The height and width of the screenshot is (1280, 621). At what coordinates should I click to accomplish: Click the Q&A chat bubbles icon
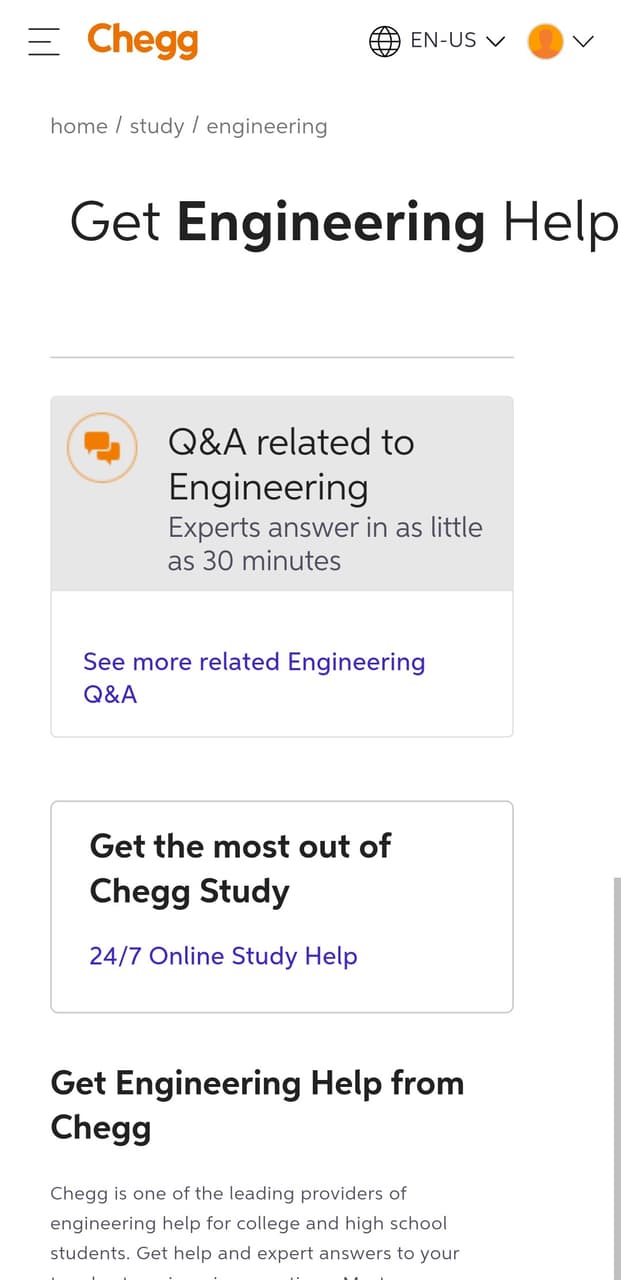point(103,447)
